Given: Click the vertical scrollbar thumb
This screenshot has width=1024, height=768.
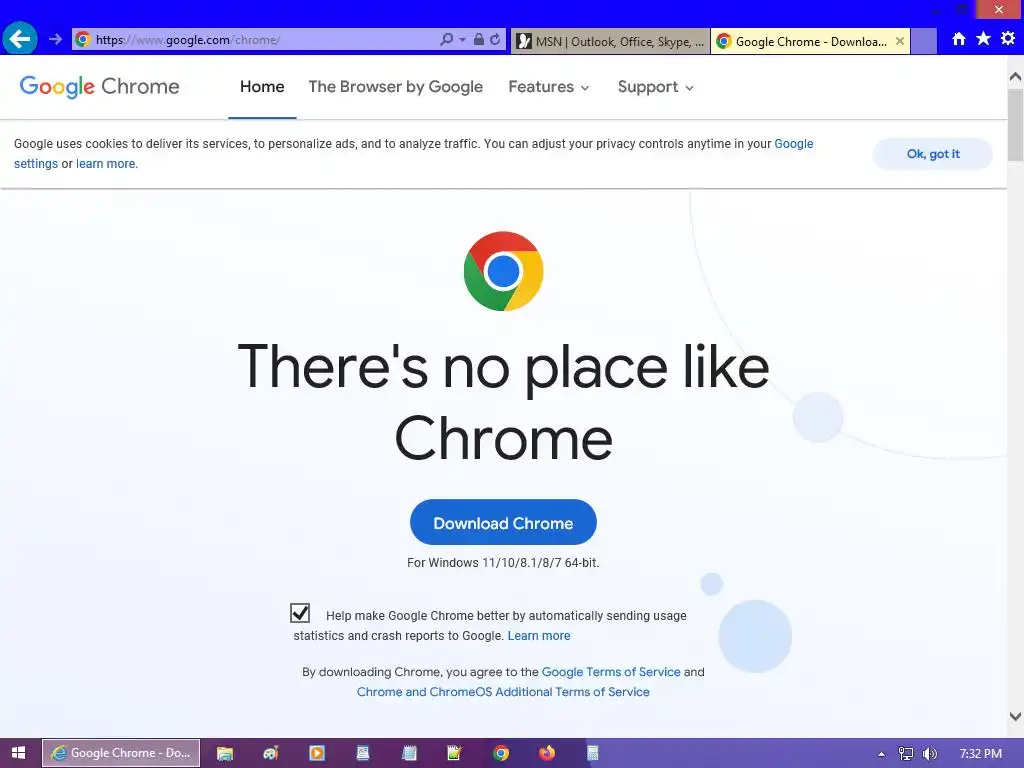Looking at the screenshot, I should [x=1015, y=124].
